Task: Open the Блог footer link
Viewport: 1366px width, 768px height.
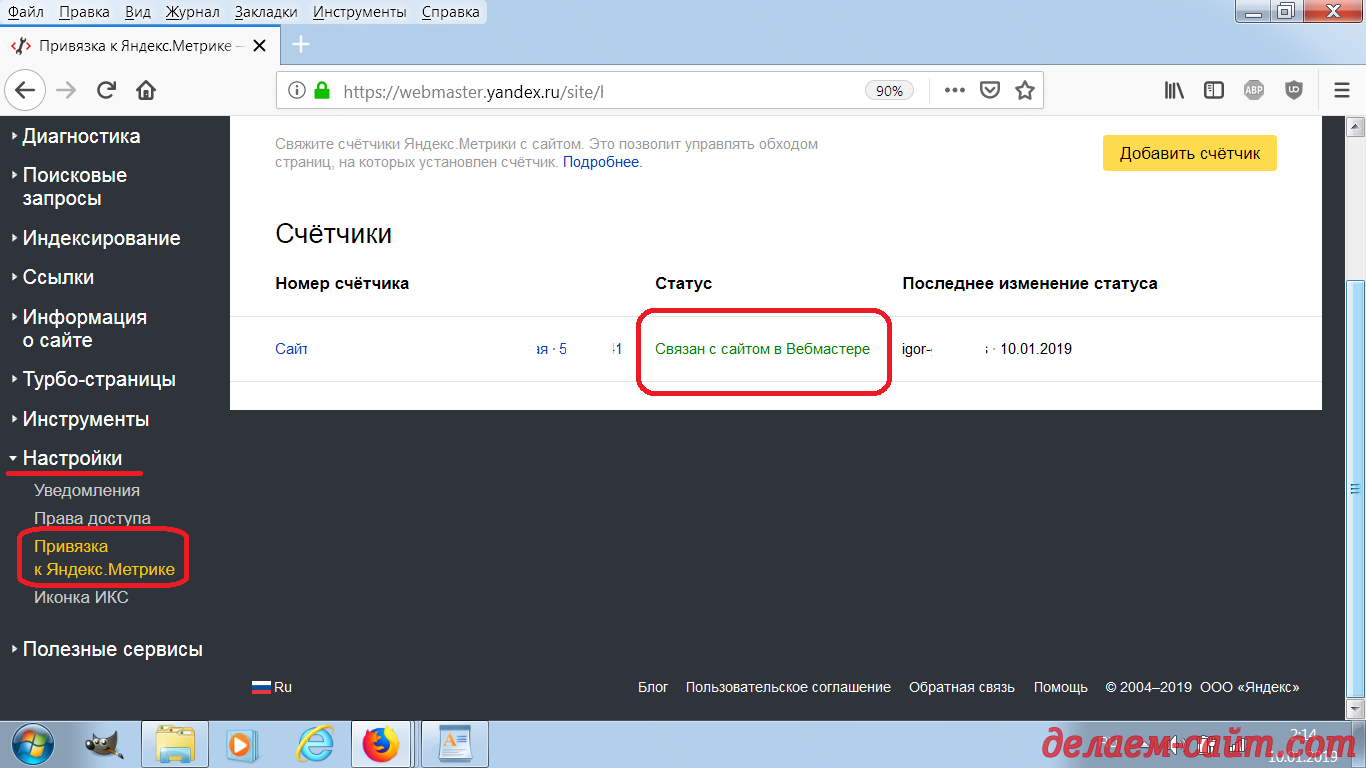Action: coord(653,687)
